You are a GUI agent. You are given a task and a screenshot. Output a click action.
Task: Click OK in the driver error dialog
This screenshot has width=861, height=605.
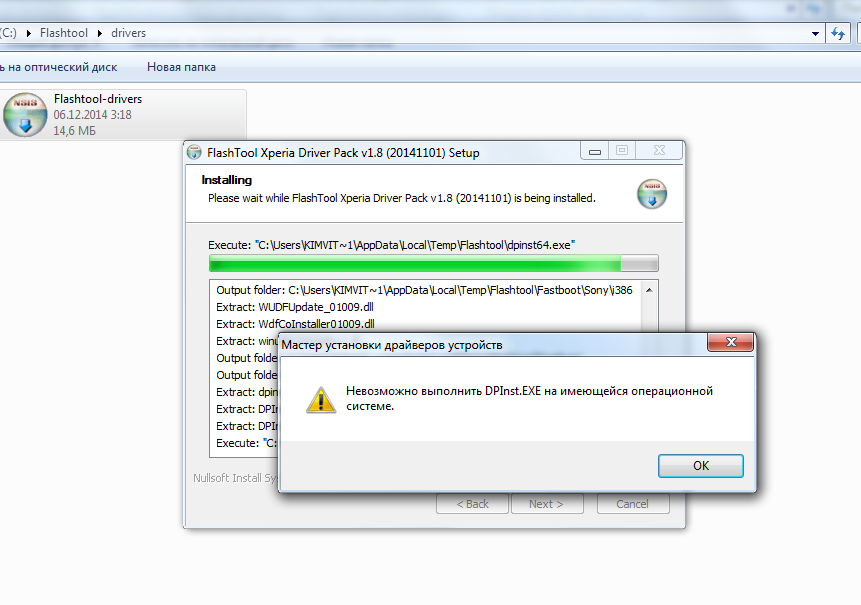pyautogui.click(x=701, y=466)
